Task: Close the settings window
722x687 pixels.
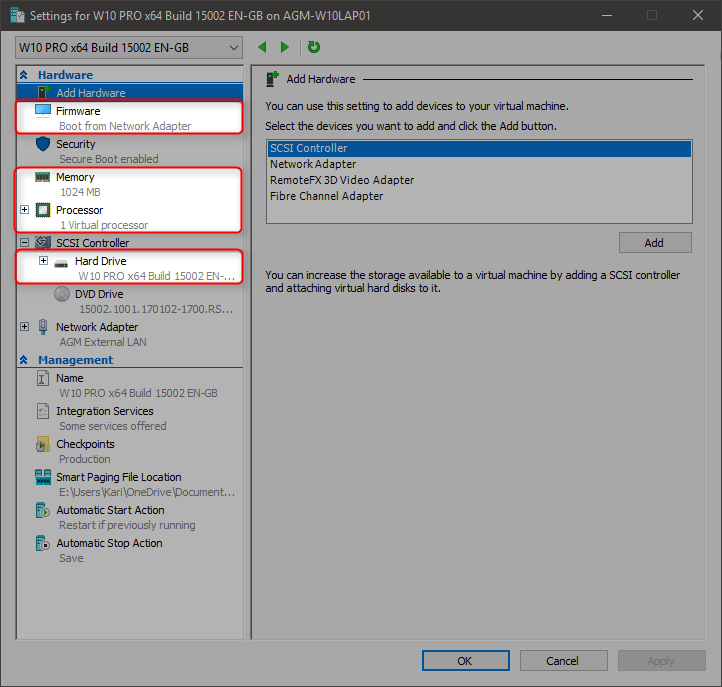Action: (698, 16)
